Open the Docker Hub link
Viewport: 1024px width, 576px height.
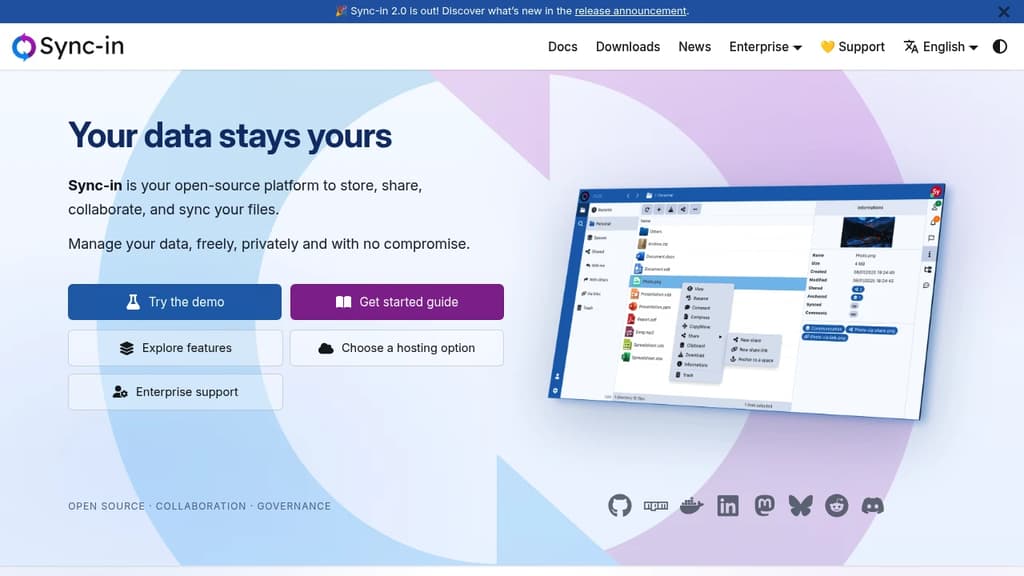click(692, 505)
